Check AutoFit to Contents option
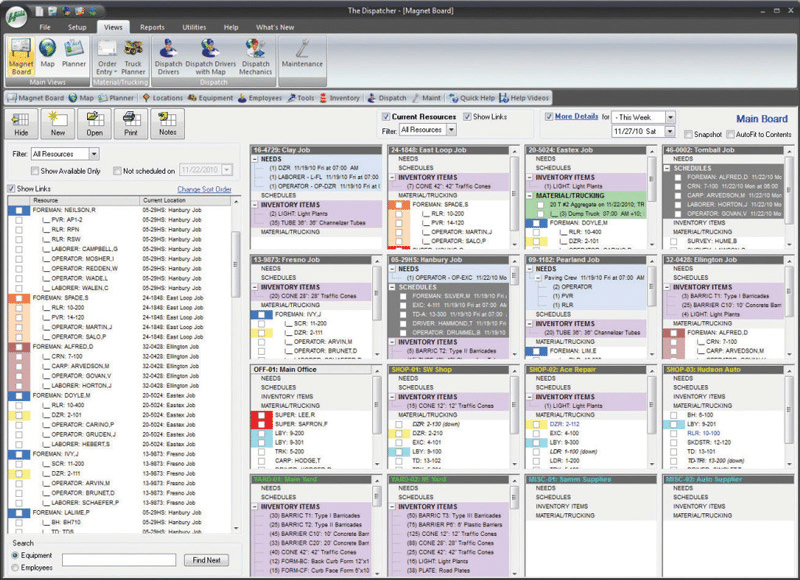Screen dimensions: 800x580 pos(731,134)
